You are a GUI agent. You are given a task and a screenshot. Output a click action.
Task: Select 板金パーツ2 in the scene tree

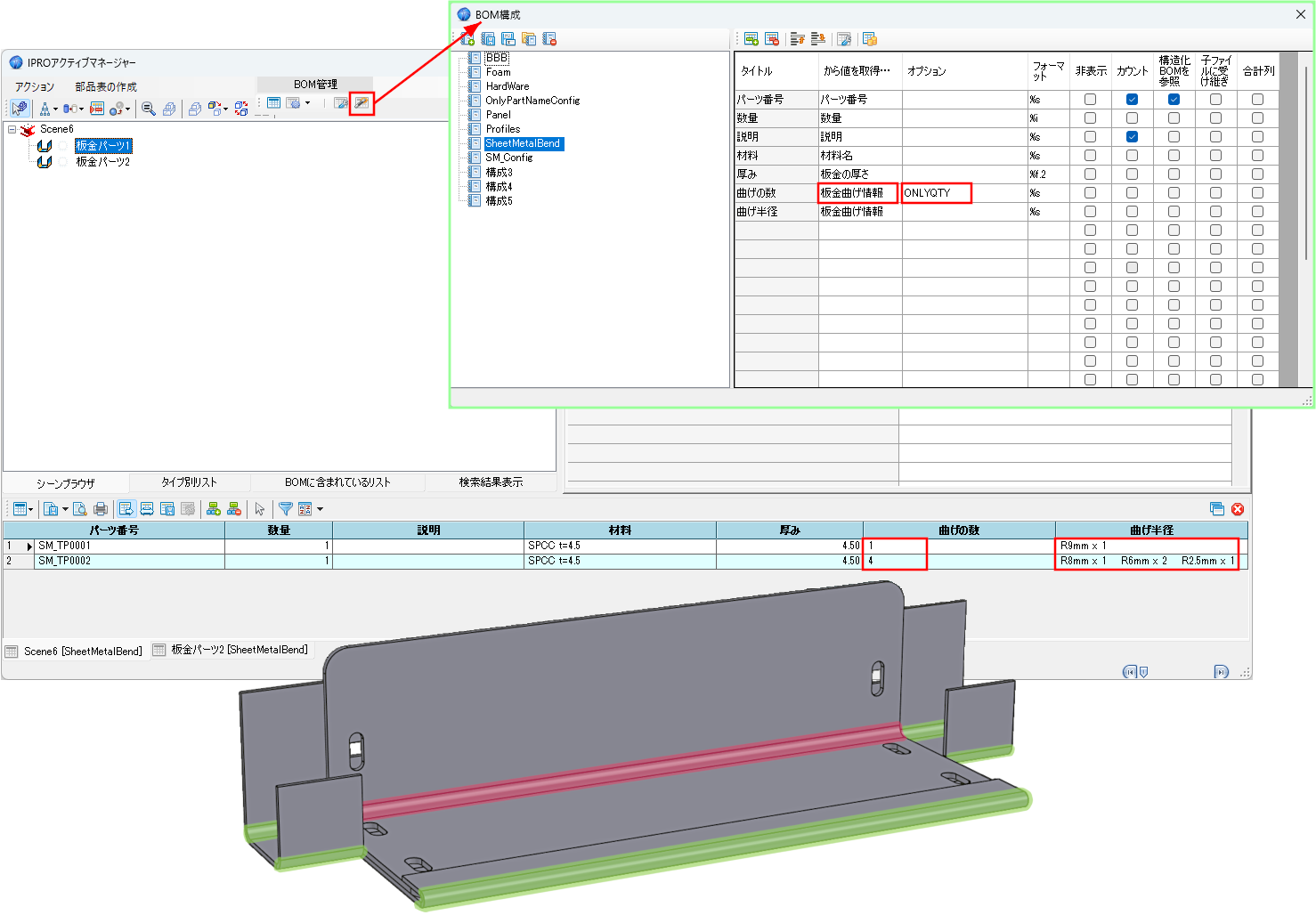(102, 162)
